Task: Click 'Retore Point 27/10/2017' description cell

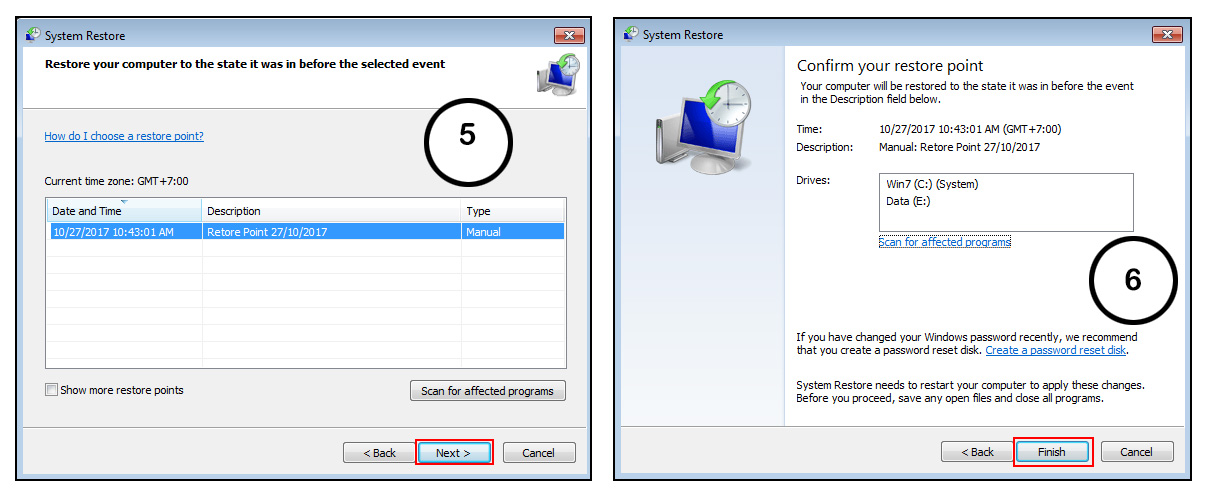Action: [x=267, y=232]
